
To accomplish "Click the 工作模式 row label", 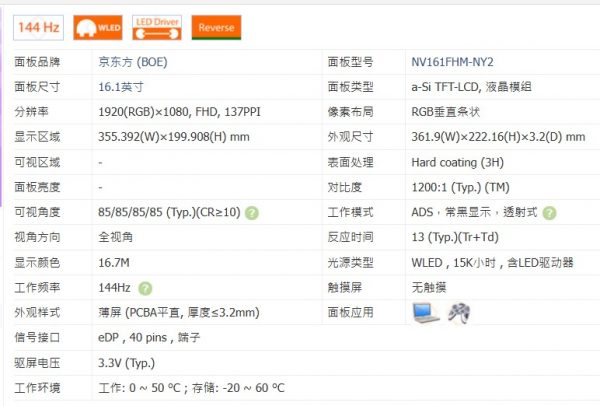I will (350, 212).
